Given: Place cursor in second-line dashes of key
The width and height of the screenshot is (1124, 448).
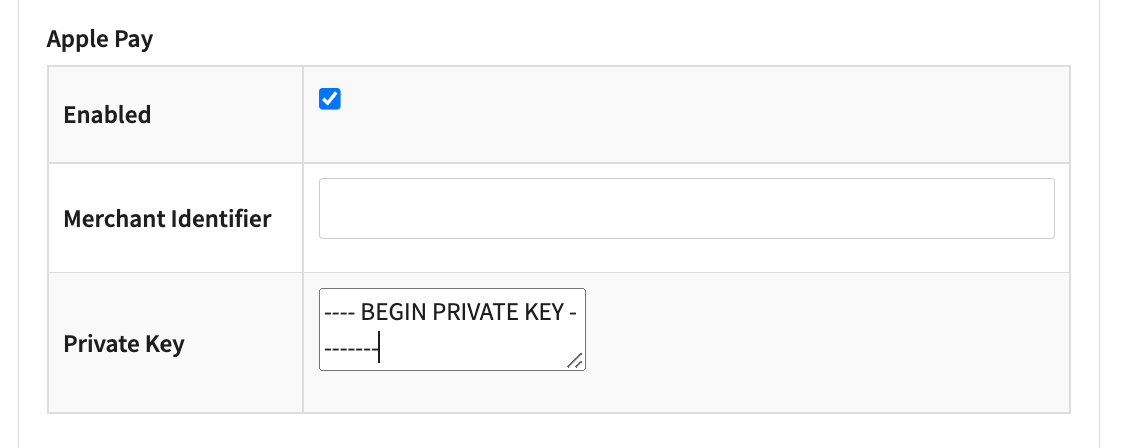Looking at the screenshot, I should coord(349,351).
